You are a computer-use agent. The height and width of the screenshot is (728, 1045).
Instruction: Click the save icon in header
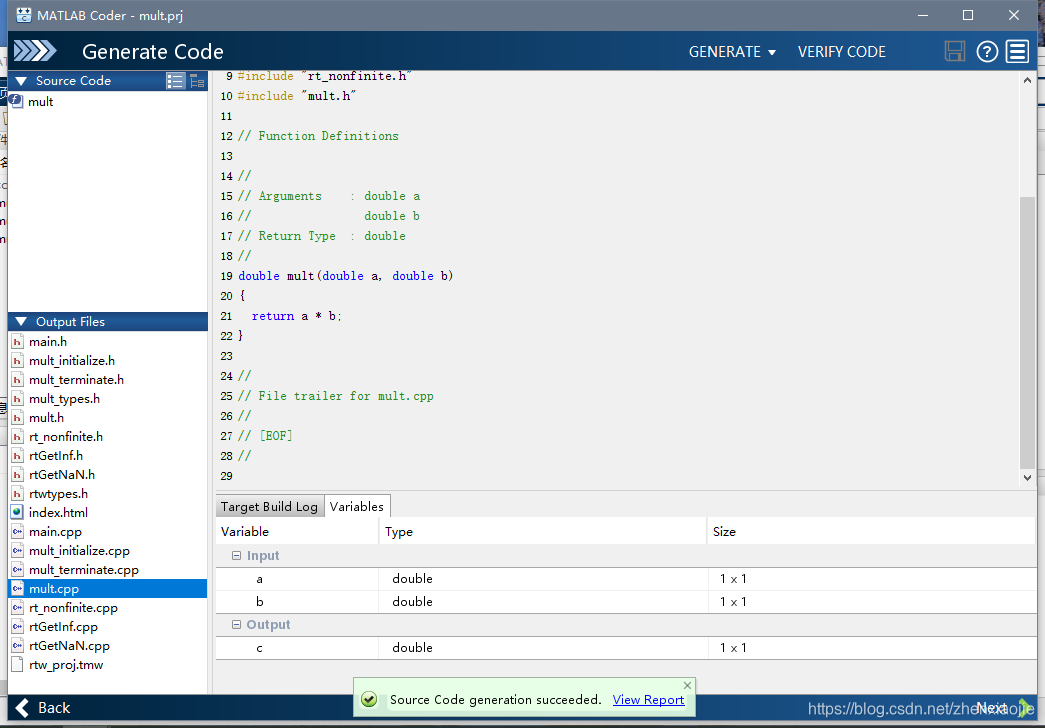[954, 51]
